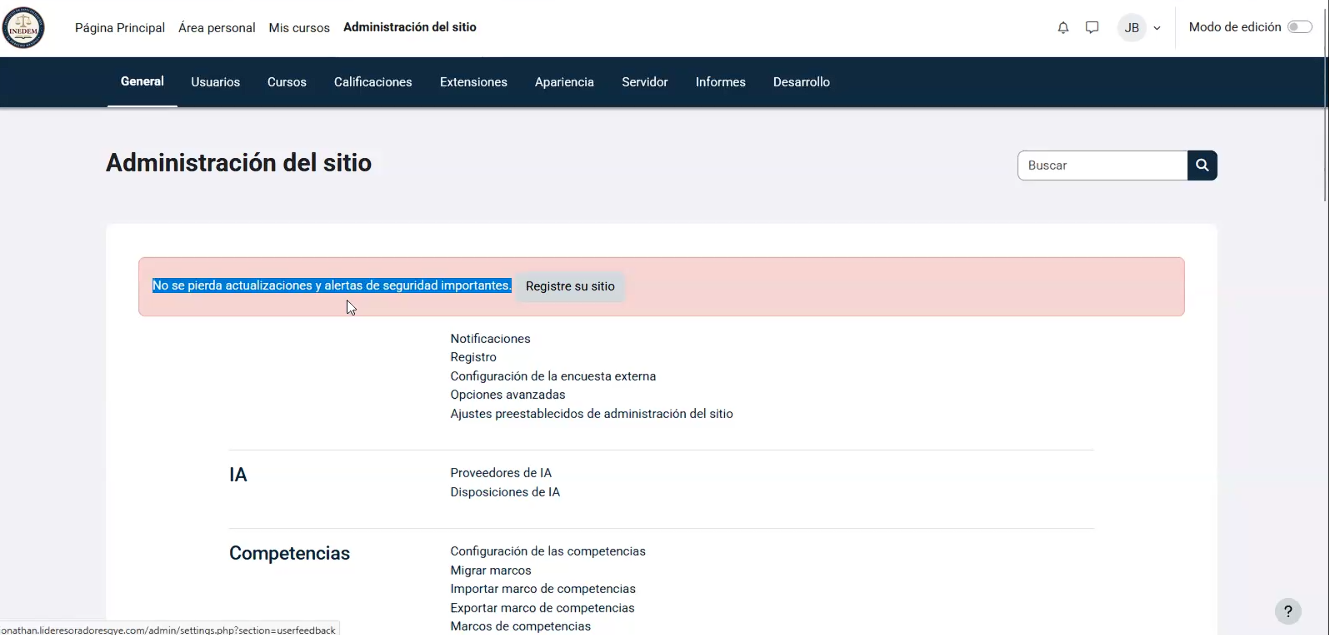This screenshot has height=635, width=1329.
Task: Open the help question mark button
Action: (1288, 612)
